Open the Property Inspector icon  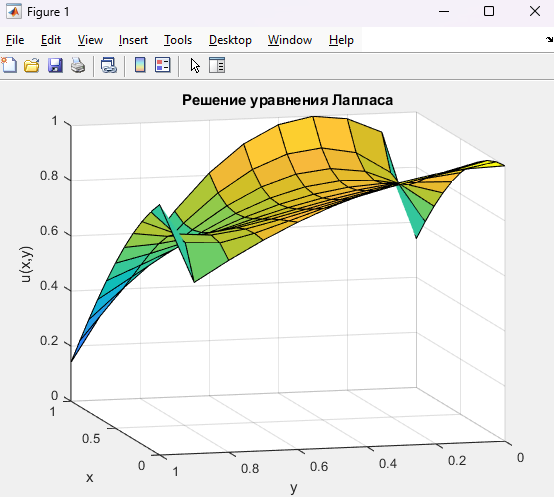pos(217,65)
